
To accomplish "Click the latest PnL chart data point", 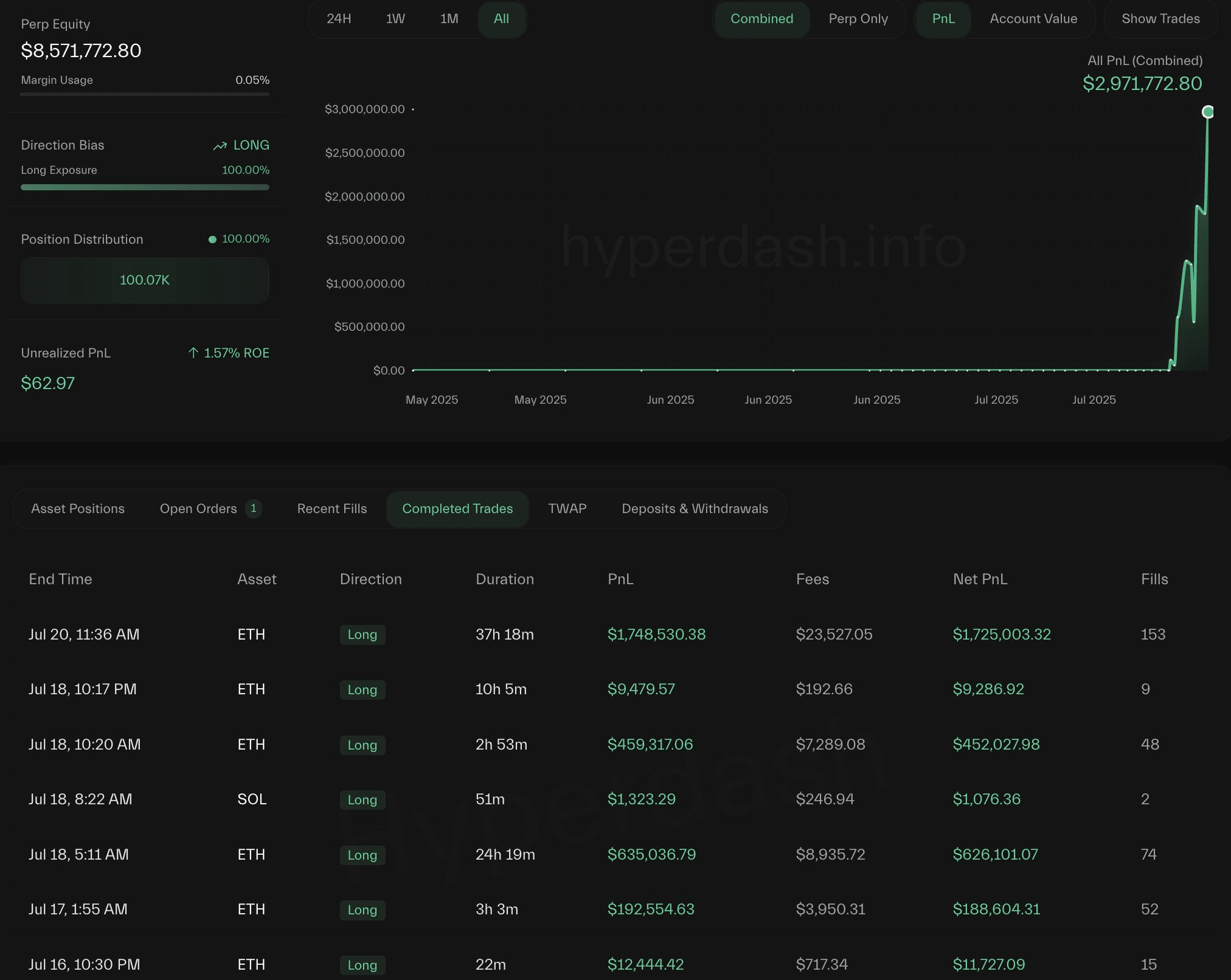I will 1208,112.
